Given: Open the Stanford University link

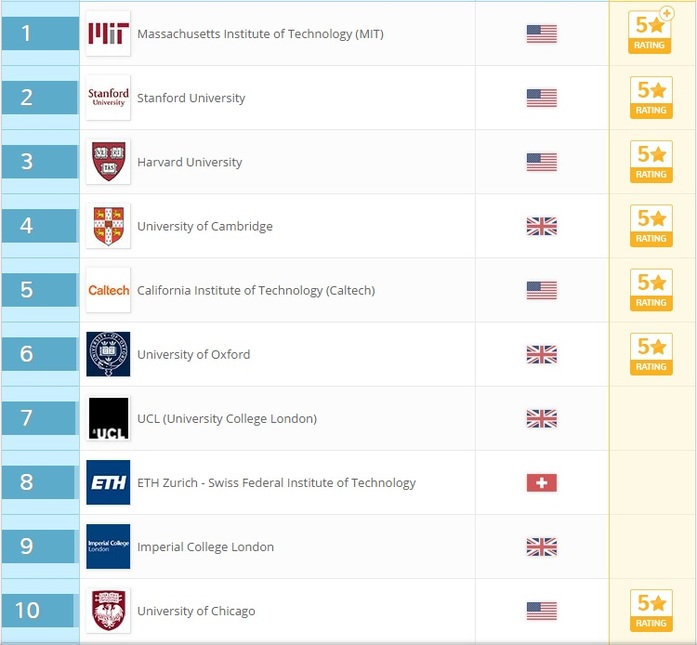Looking at the screenshot, I should tap(191, 98).
